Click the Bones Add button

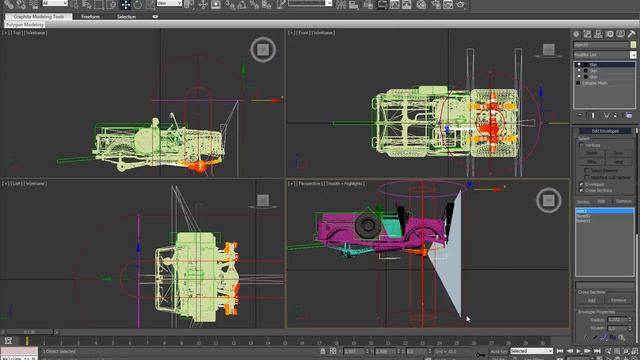click(601, 201)
